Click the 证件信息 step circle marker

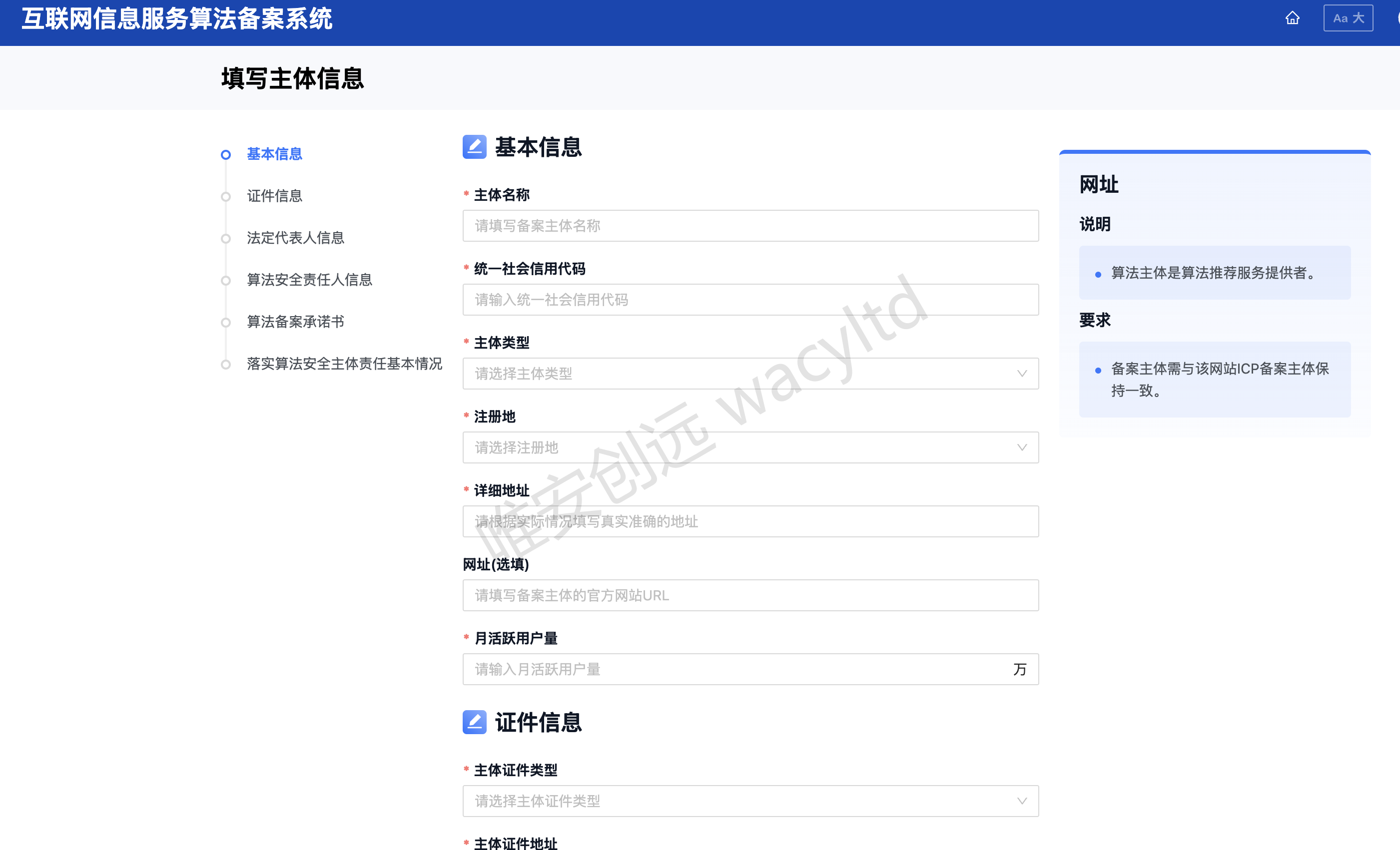[225, 196]
